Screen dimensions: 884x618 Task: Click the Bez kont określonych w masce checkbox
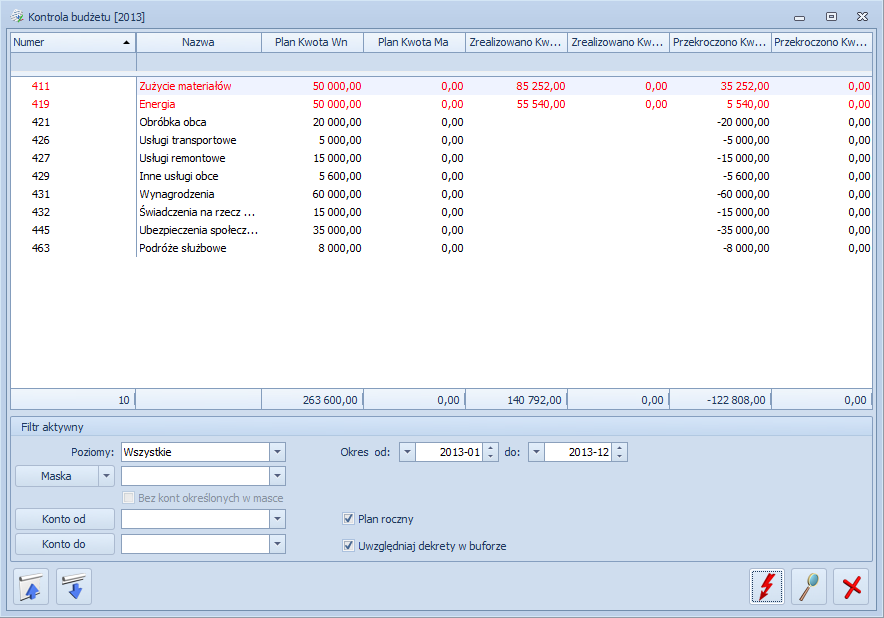129,498
